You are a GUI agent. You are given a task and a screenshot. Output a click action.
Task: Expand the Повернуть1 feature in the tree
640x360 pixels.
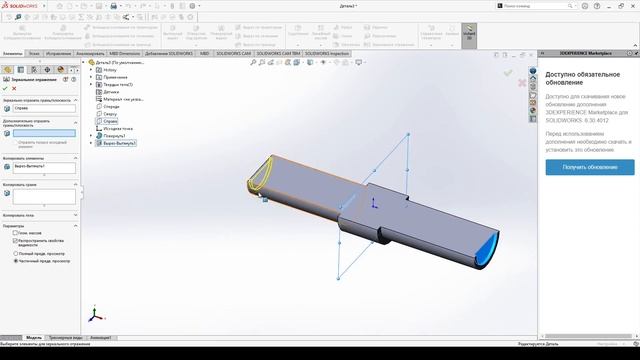pyautogui.click(x=91, y=136)
